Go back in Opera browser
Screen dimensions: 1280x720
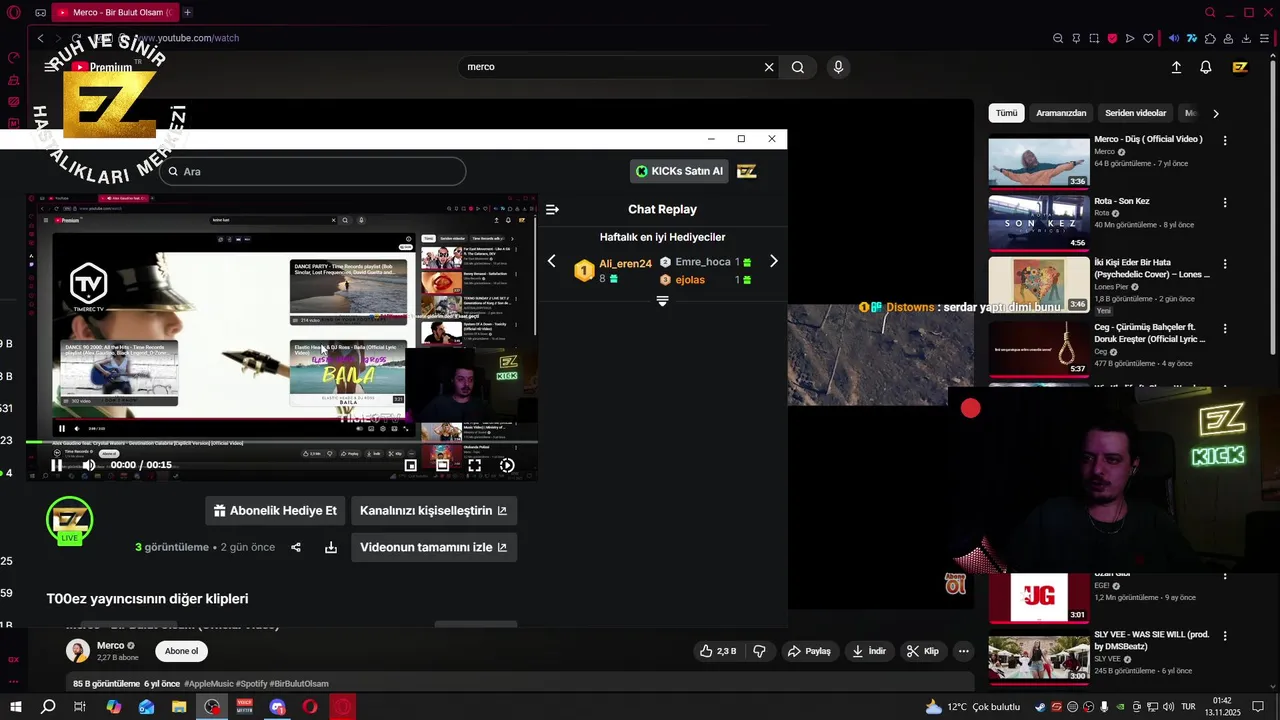pyautogui.click(x=41, y=38)
